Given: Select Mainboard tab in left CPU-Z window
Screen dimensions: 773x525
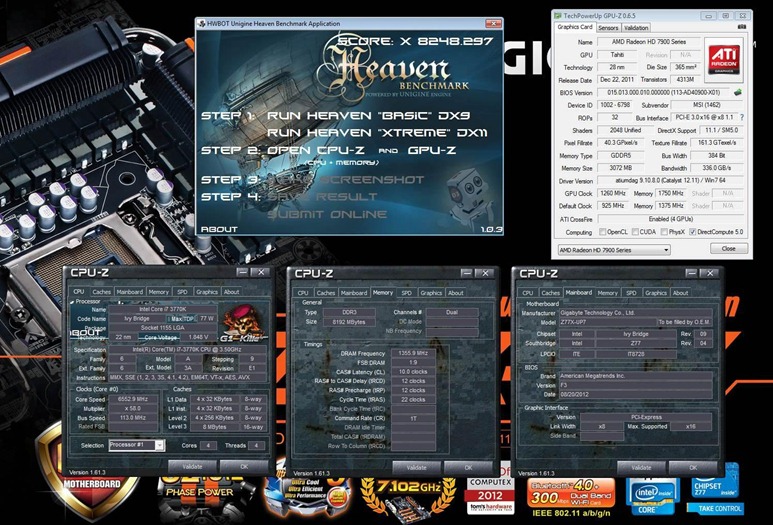Looking at the screenshot, I should 130,292.
